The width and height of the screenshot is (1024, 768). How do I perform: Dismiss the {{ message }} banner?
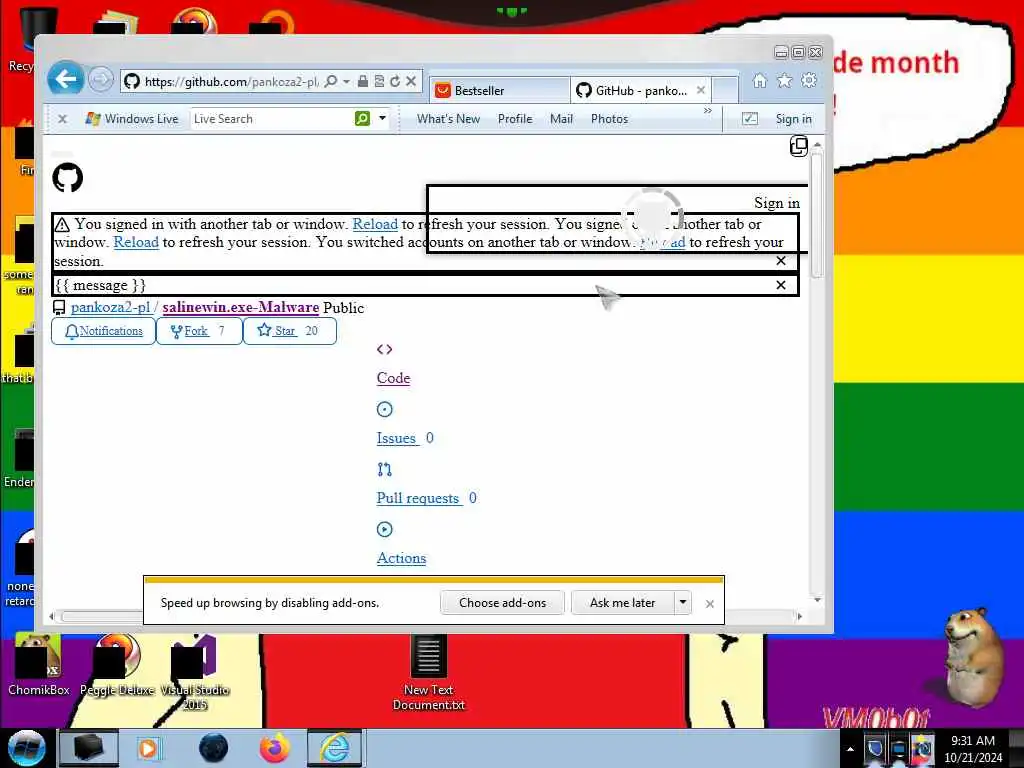click(x=780, y=285)
